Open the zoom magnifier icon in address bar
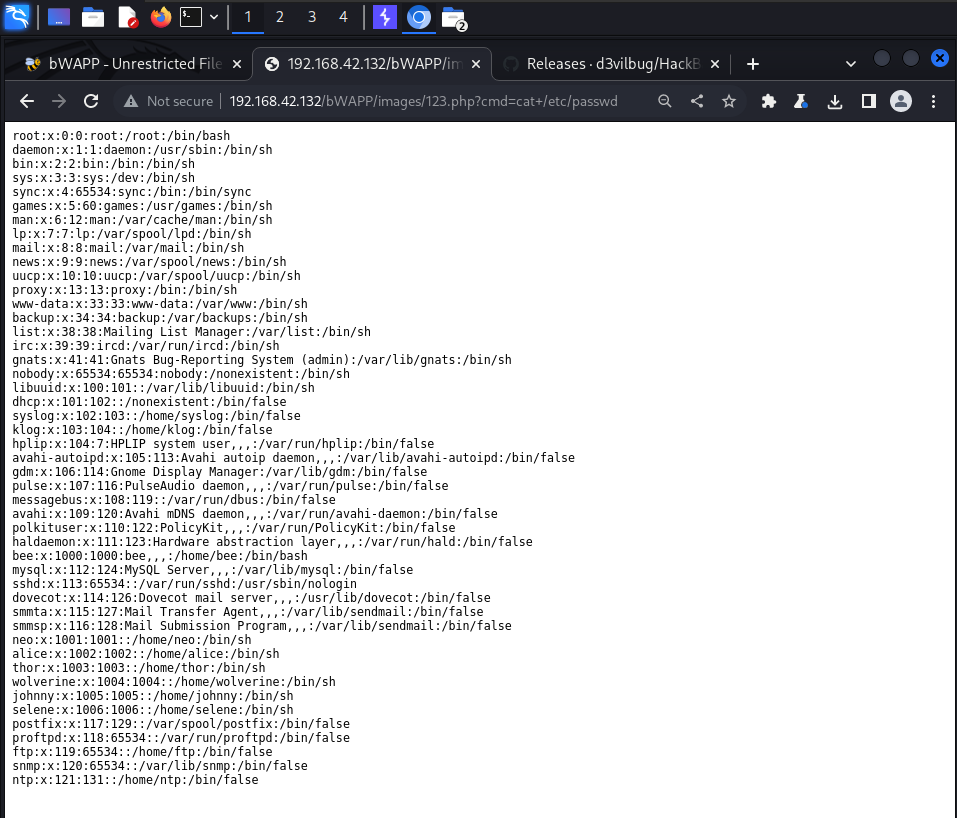The width and height of the screenshot is (957, 818). [665, 101]
